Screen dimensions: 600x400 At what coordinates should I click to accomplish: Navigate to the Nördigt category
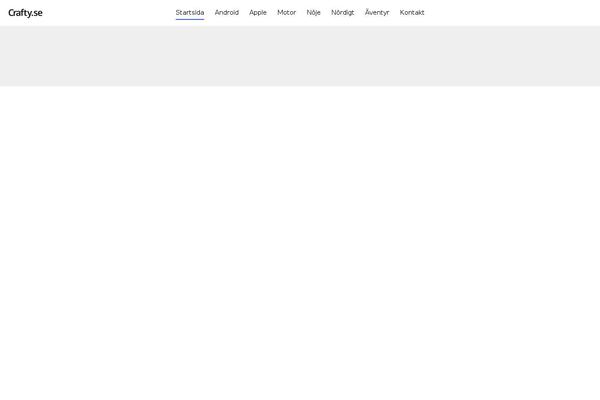coord(343,13)
